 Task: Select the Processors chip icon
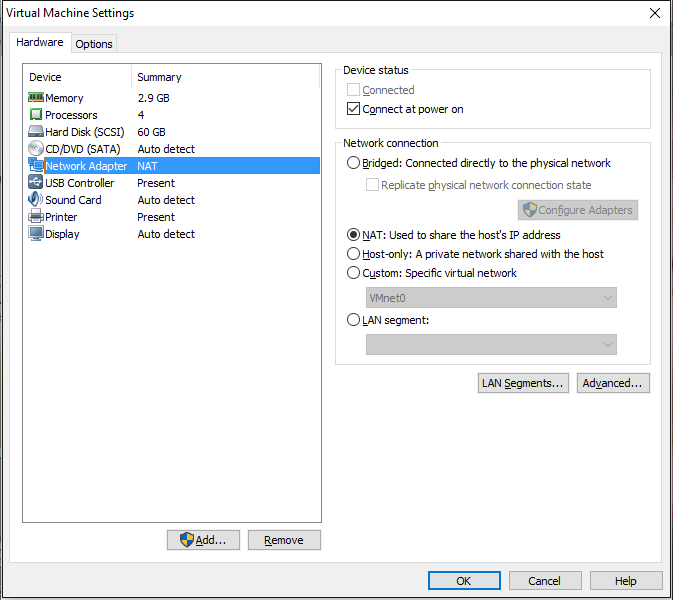pyautogui.click(x=36, y=115)
